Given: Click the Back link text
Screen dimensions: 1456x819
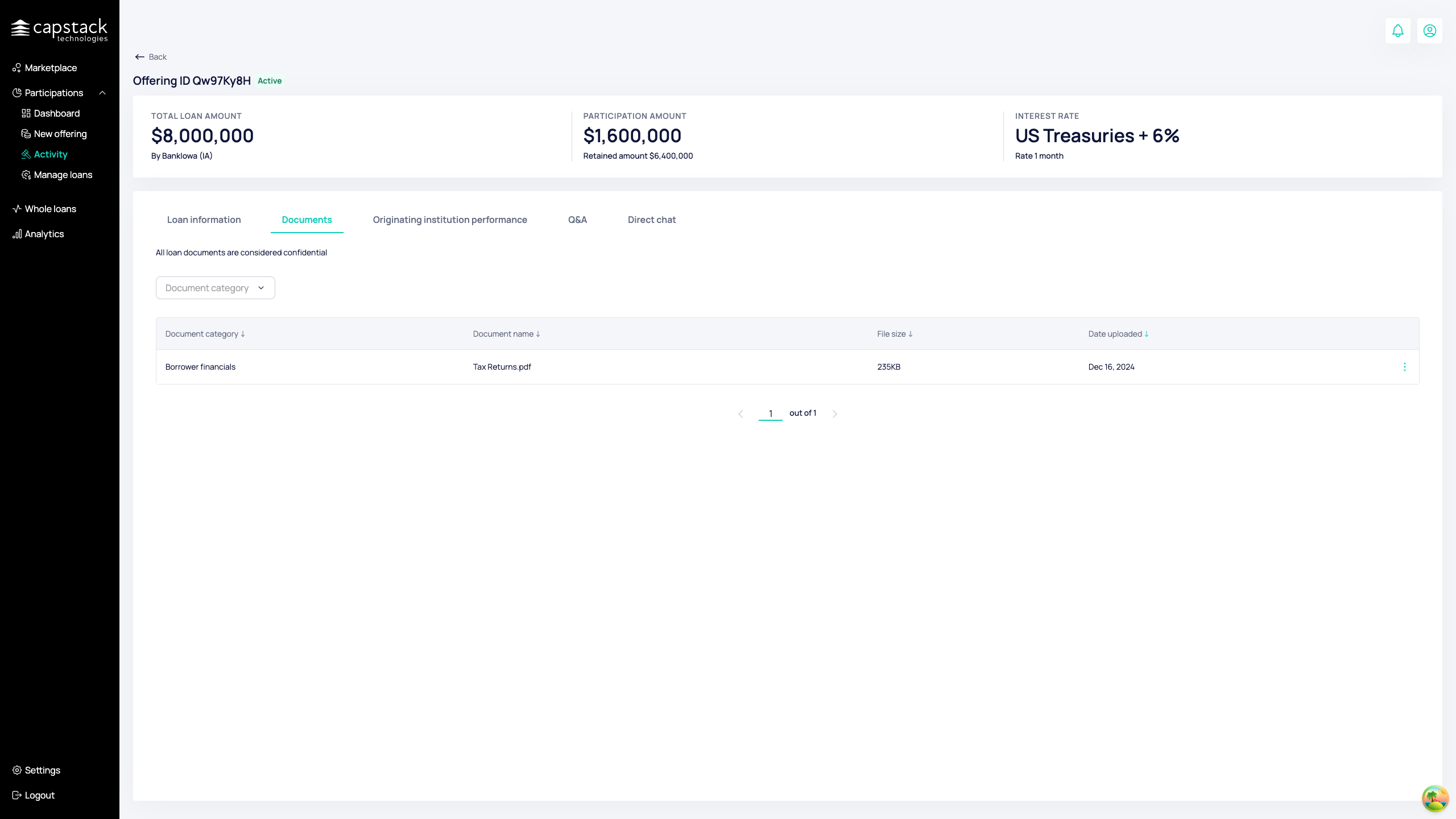Looking at the screenshot, I should pos(158,57).
